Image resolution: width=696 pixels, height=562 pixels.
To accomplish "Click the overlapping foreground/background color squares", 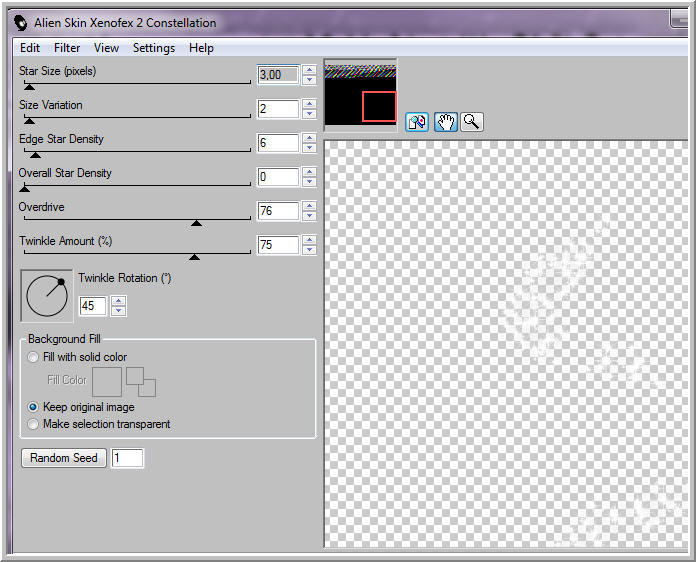I will click(141, 382).
